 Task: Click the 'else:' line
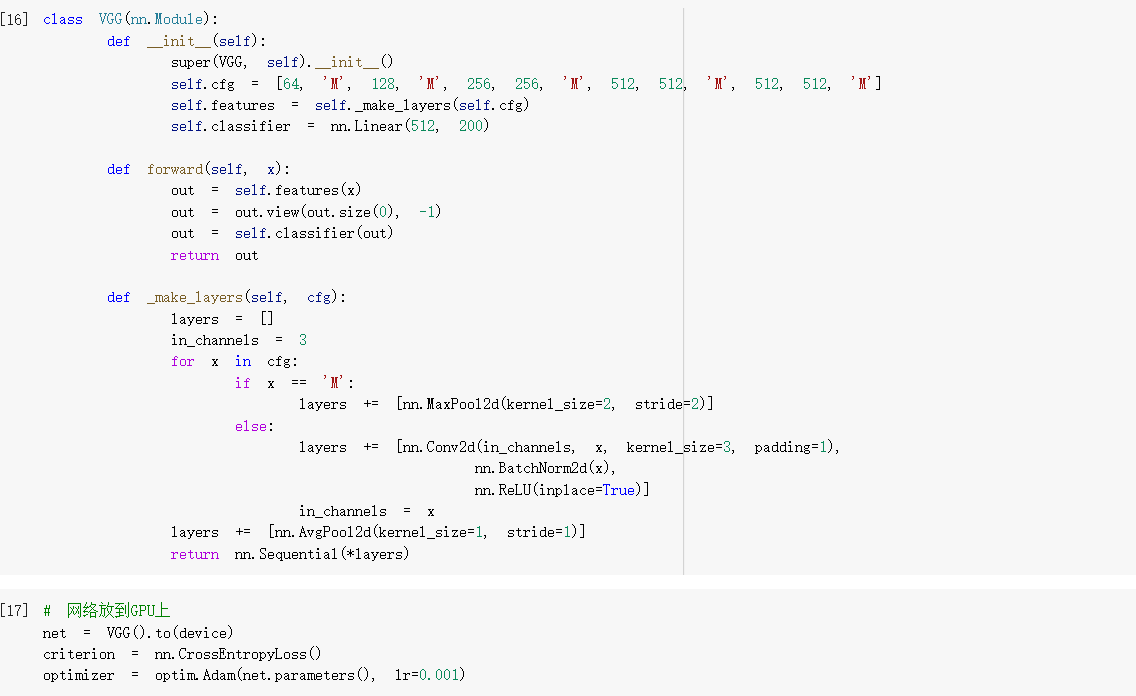coord(254,426)
